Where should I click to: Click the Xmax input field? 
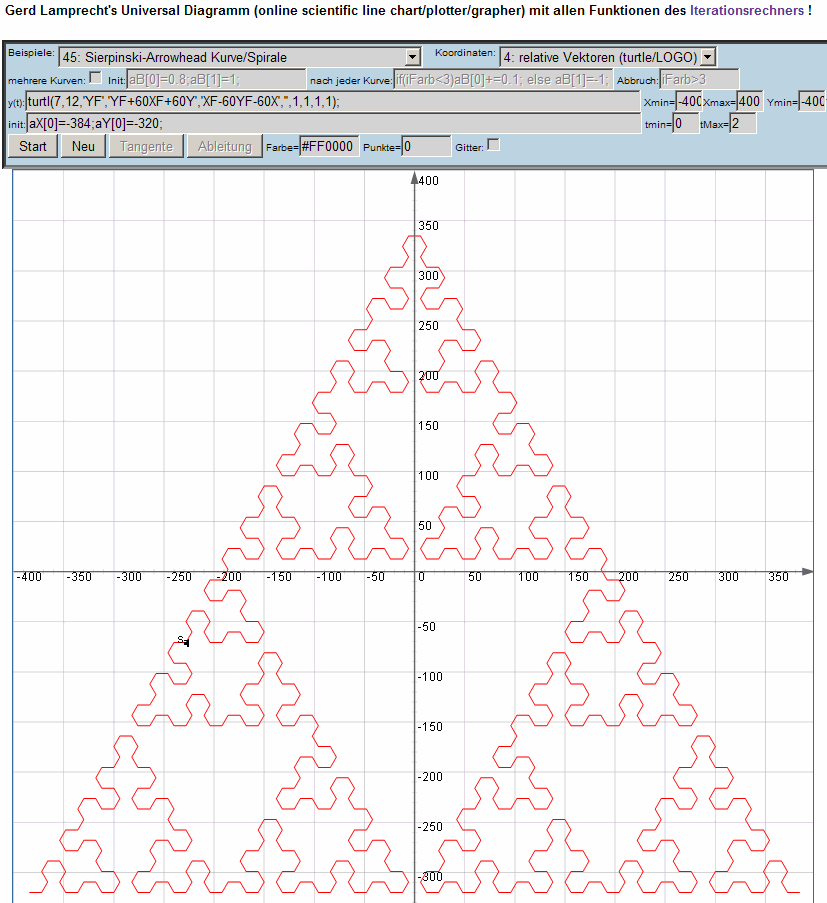click(750, 102)
